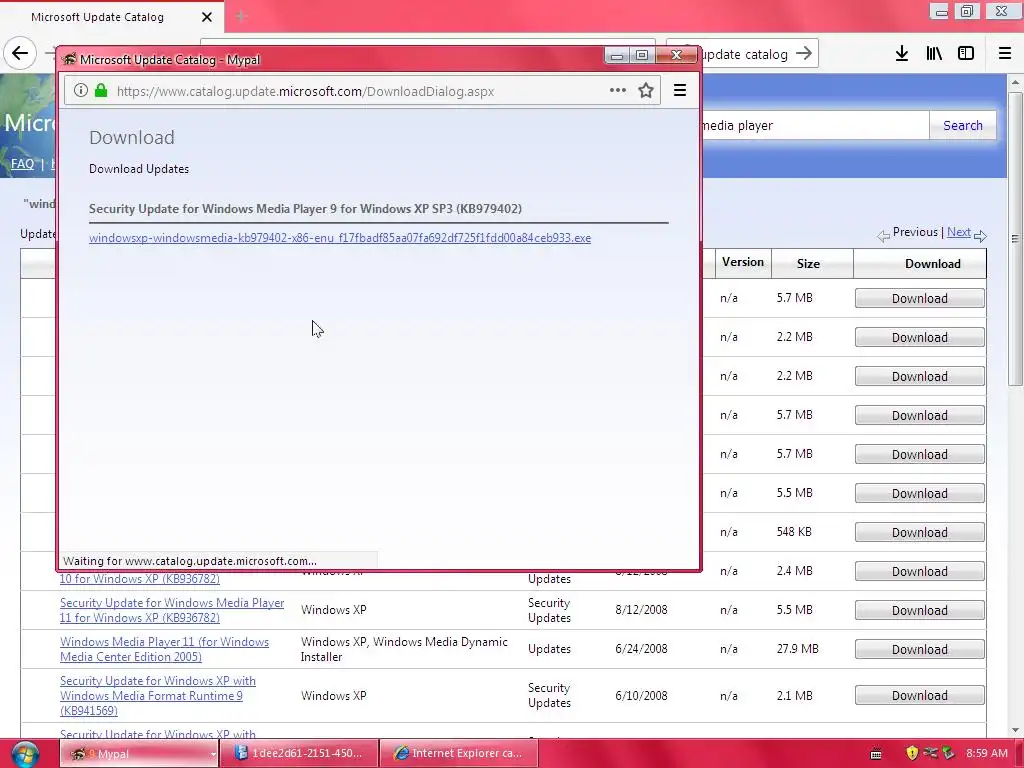The height and width of the screenshot is (768, 1024).
Task: Open Windows Media Player 11 Media Center Edition link
Action: 164,649
